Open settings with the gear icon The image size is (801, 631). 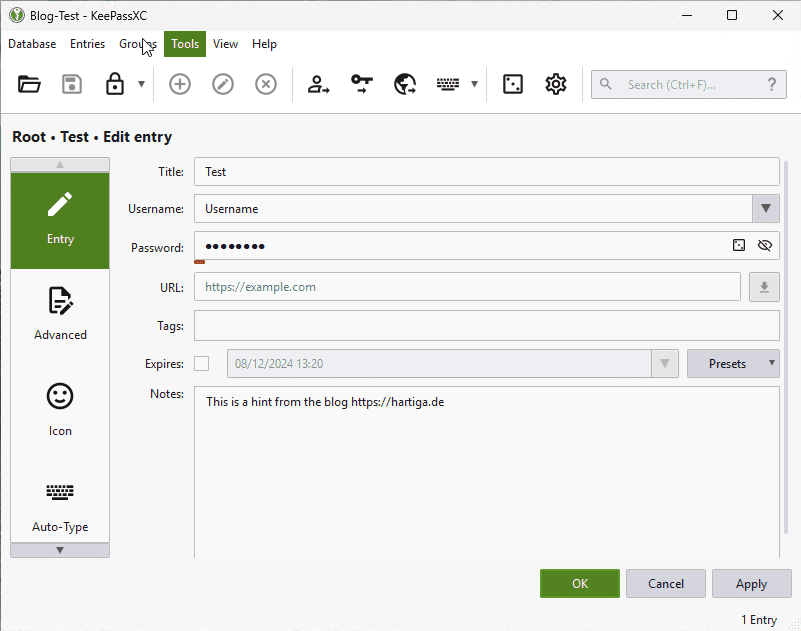click(x=556, y=84)
